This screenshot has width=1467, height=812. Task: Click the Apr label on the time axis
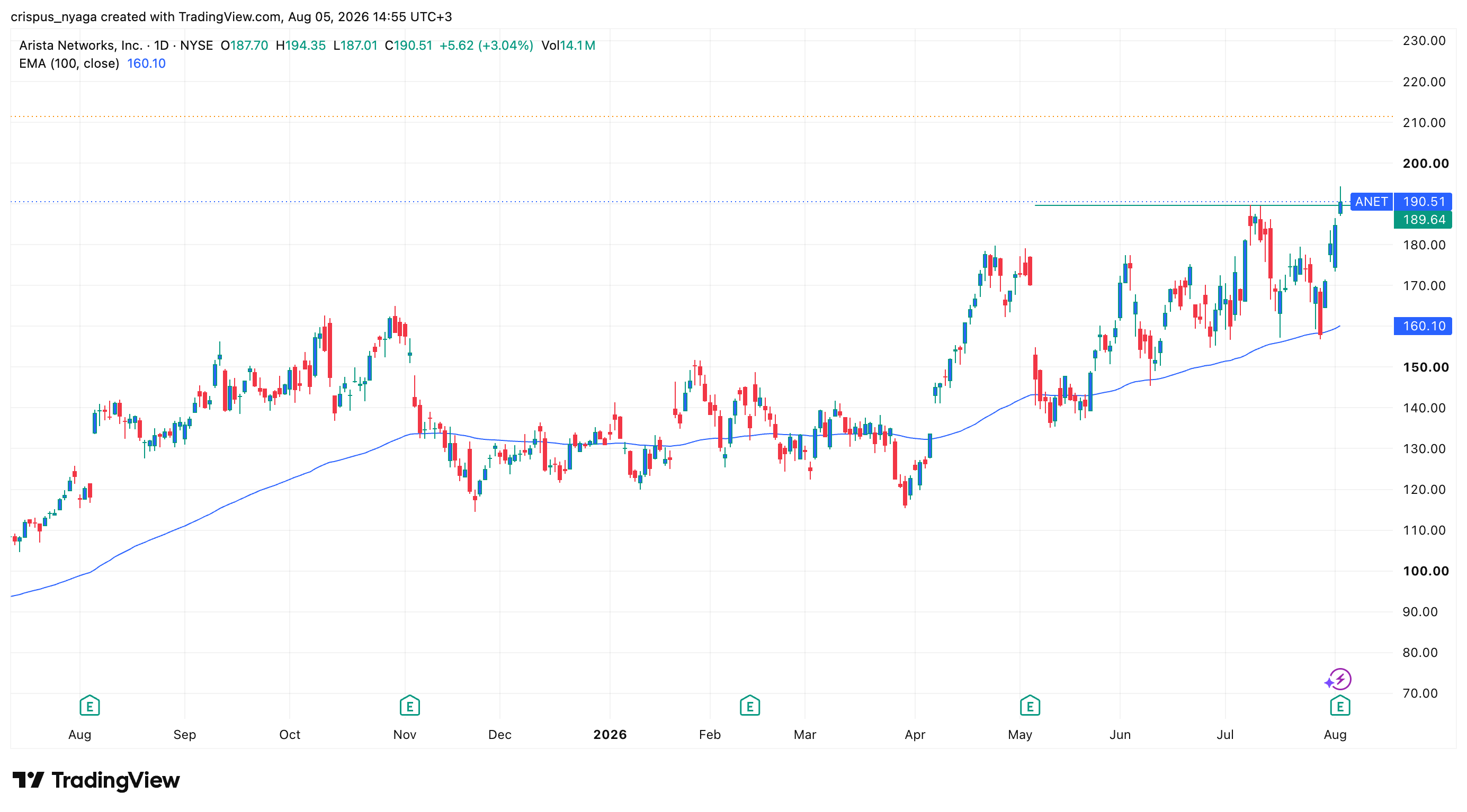tap(915, 735)
